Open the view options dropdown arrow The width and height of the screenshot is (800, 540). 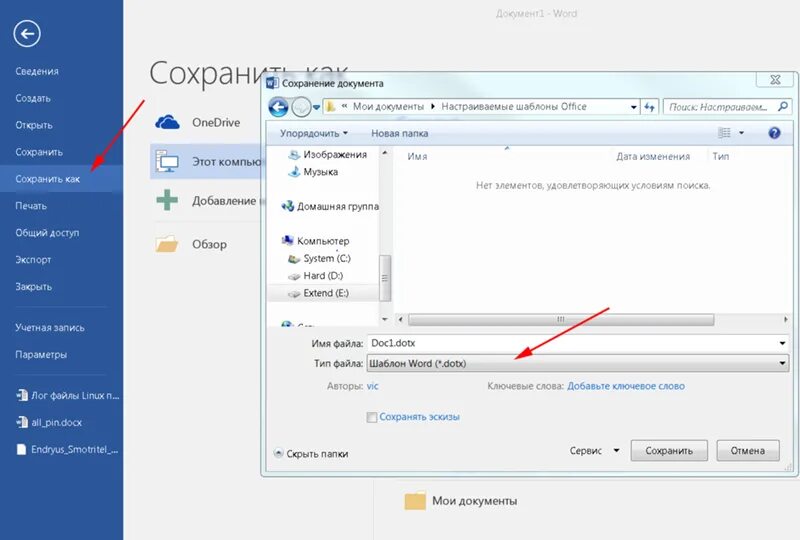tap(741, 133)
